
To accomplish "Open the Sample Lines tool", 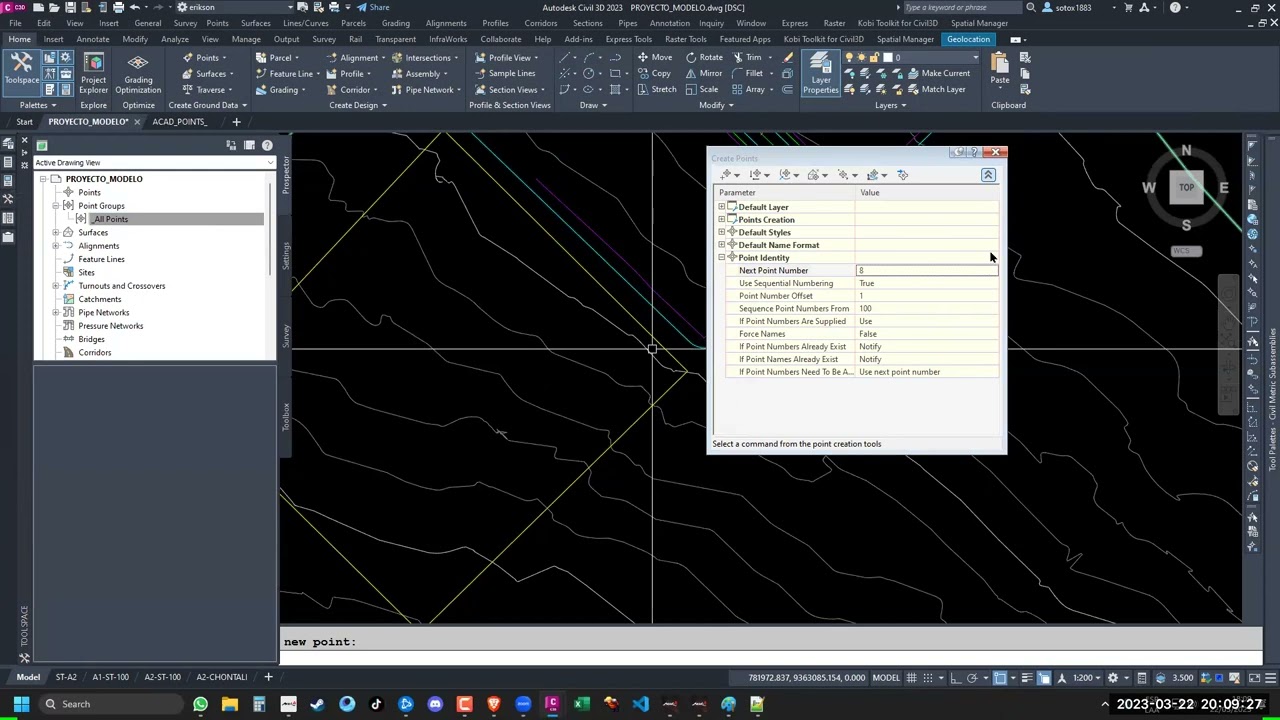I will (x=504, y=73).
